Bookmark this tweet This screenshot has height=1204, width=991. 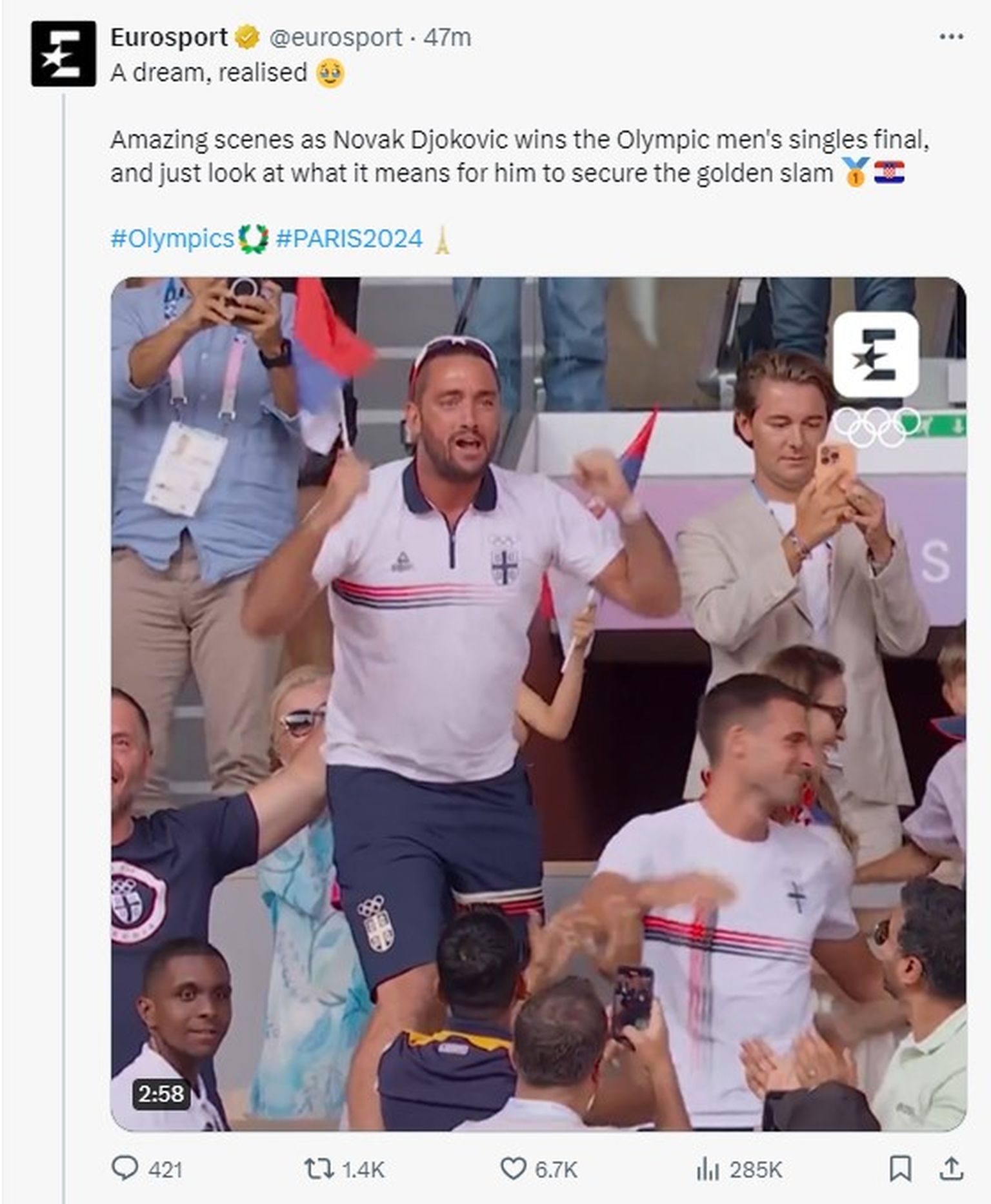[900, 1168]
